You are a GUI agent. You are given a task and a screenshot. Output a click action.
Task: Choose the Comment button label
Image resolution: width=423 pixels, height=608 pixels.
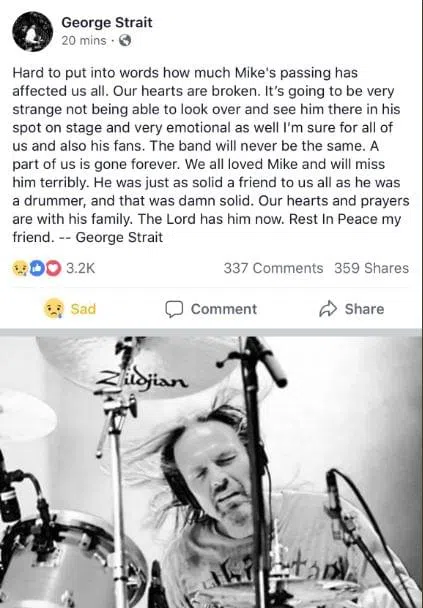click(x=224, y=309)
